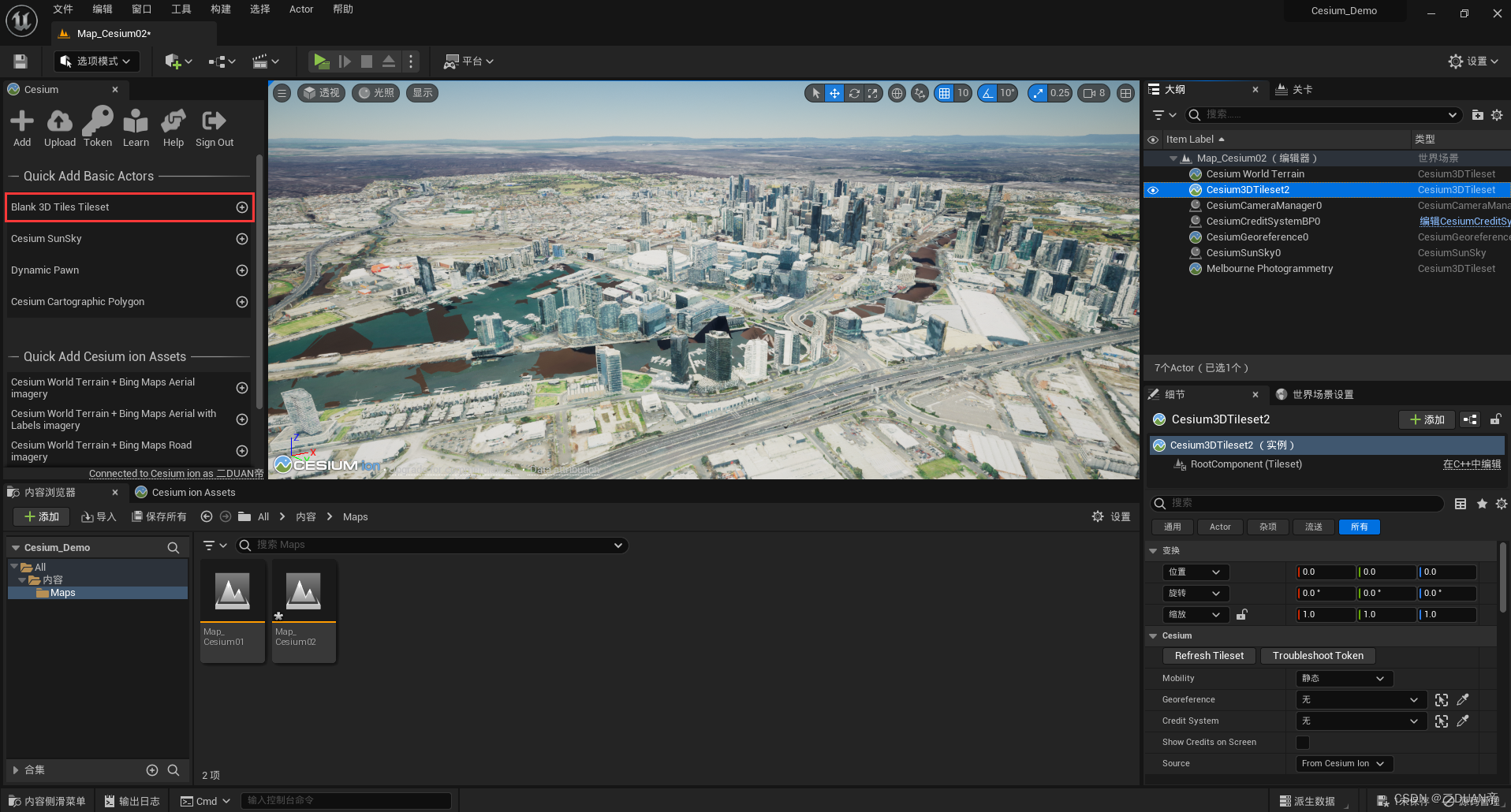Toggle favorites star in Details panel
Image resolution: width=1511 pixels, height=812 pixels.
coord(1482,504)
